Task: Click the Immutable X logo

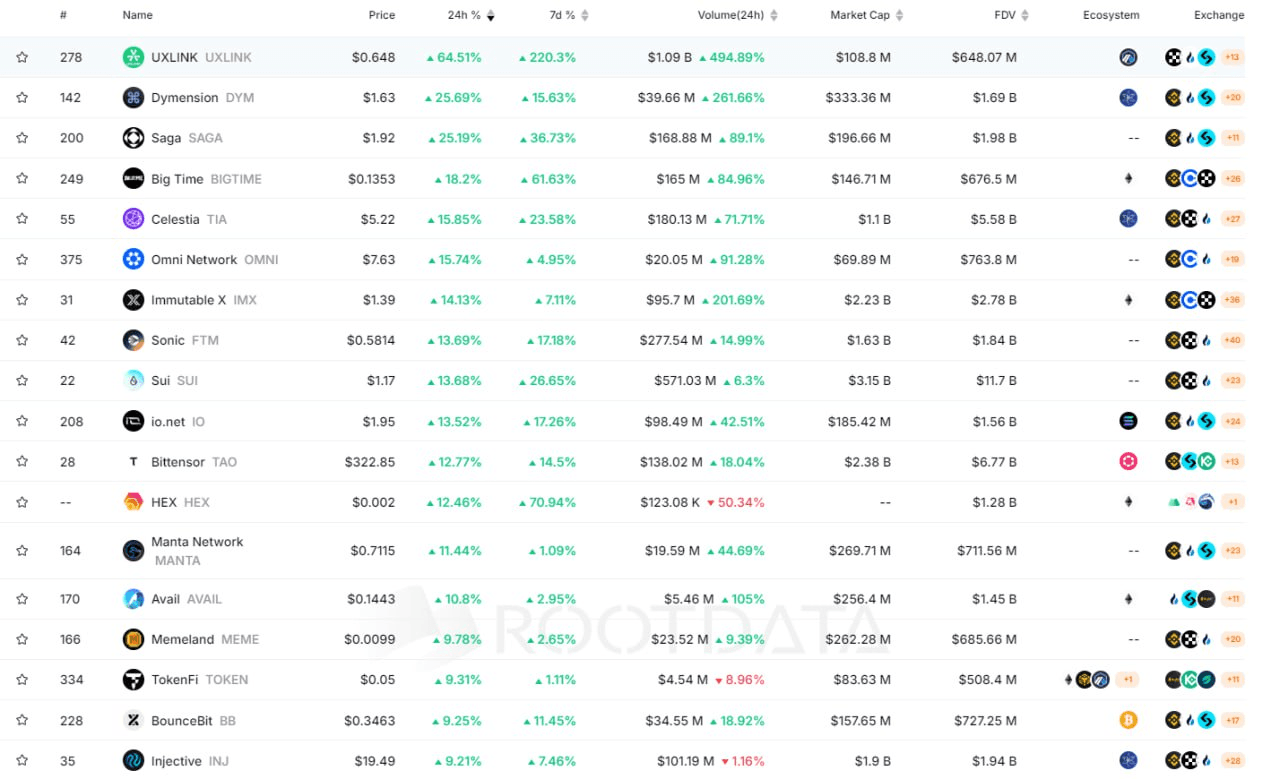Action: click(133, 300)
